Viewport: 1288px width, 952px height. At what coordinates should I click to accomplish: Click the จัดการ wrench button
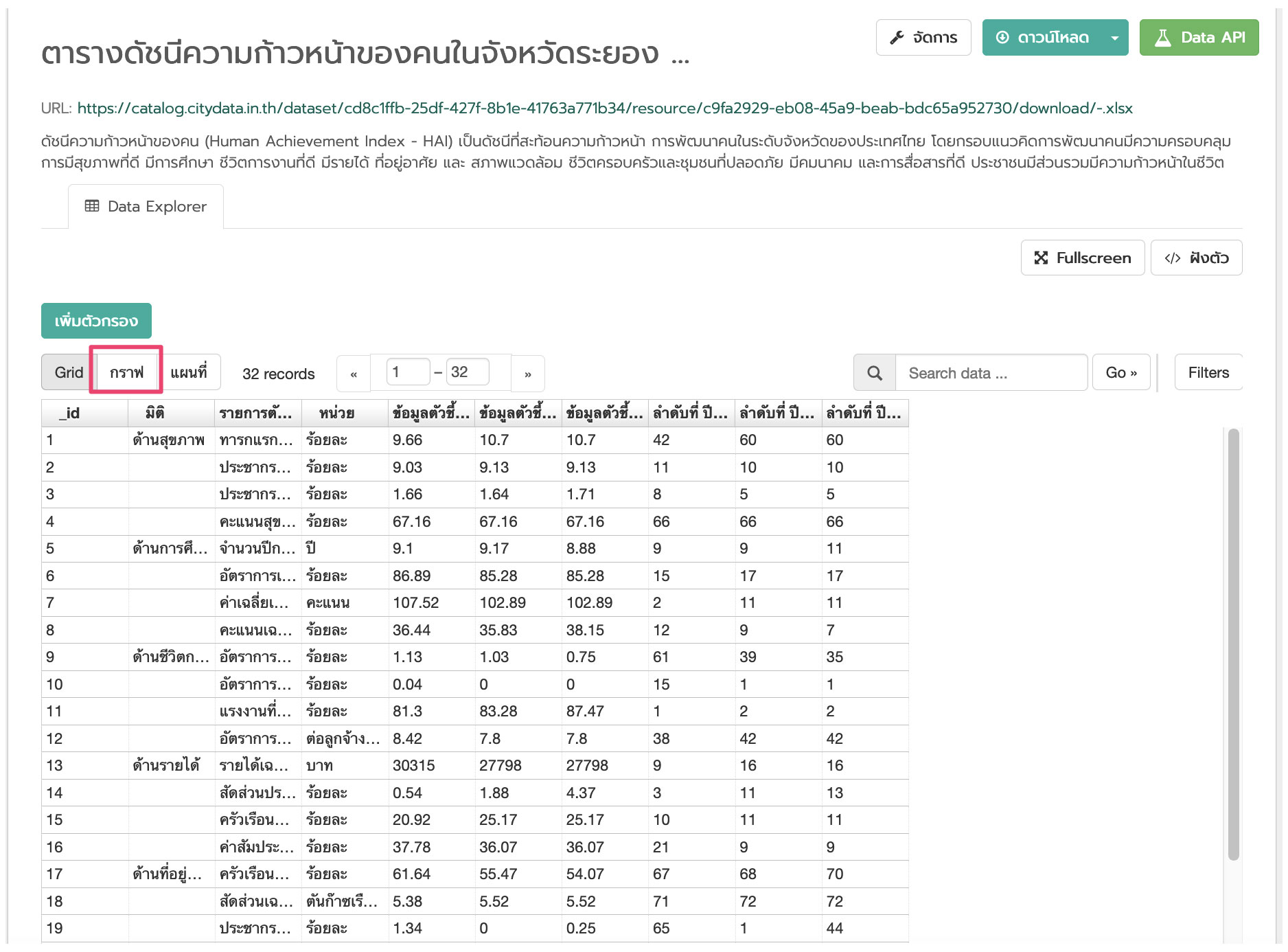923,37
